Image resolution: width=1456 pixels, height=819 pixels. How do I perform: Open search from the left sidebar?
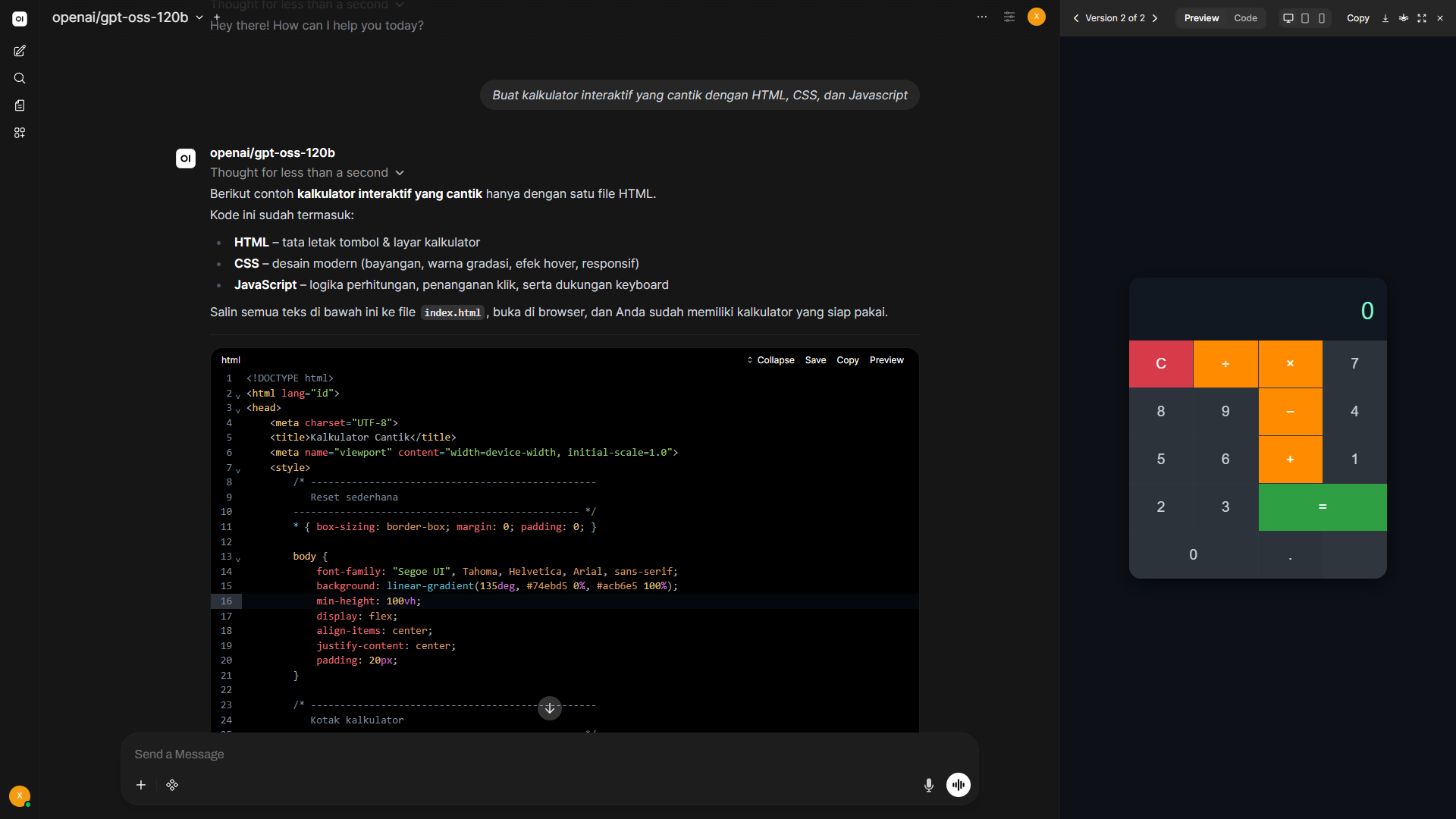click(20, 78)
